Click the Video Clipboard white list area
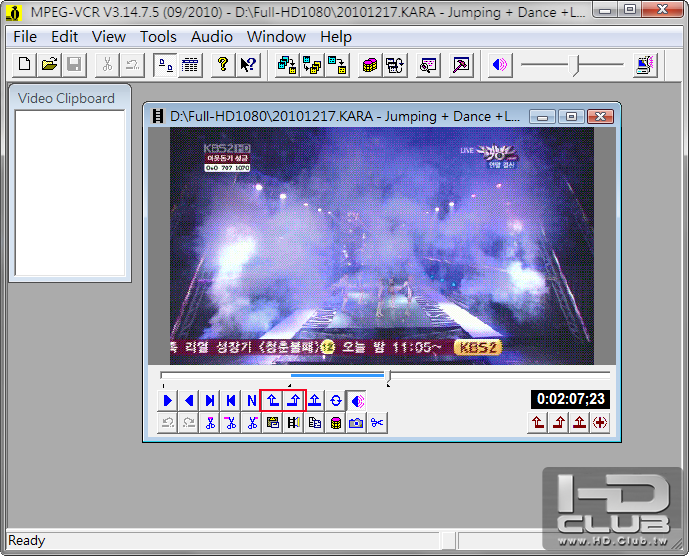 coord(70,193)
